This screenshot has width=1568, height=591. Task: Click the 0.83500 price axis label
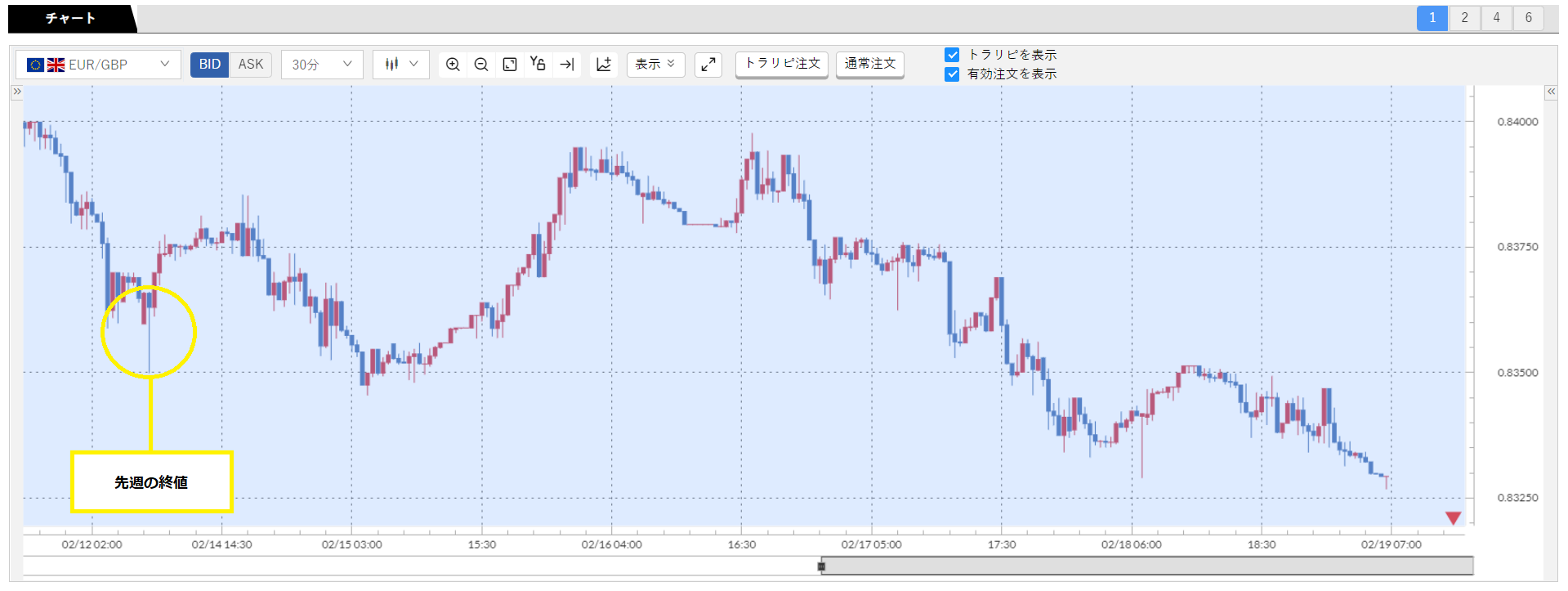point(1517,373)
